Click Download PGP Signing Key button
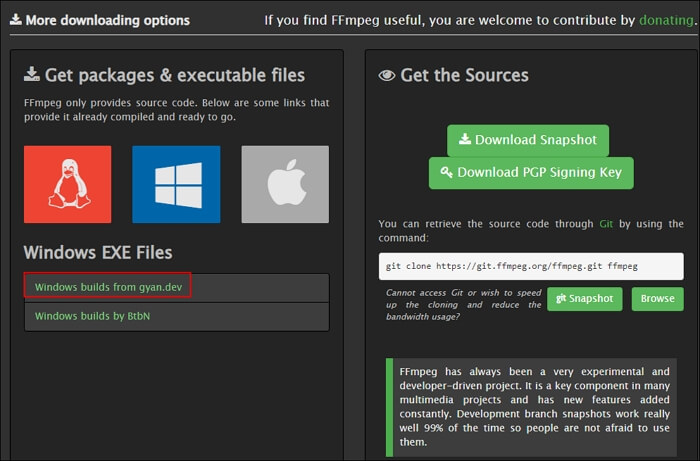Screen dimensions: 700x461 [531, 173]
